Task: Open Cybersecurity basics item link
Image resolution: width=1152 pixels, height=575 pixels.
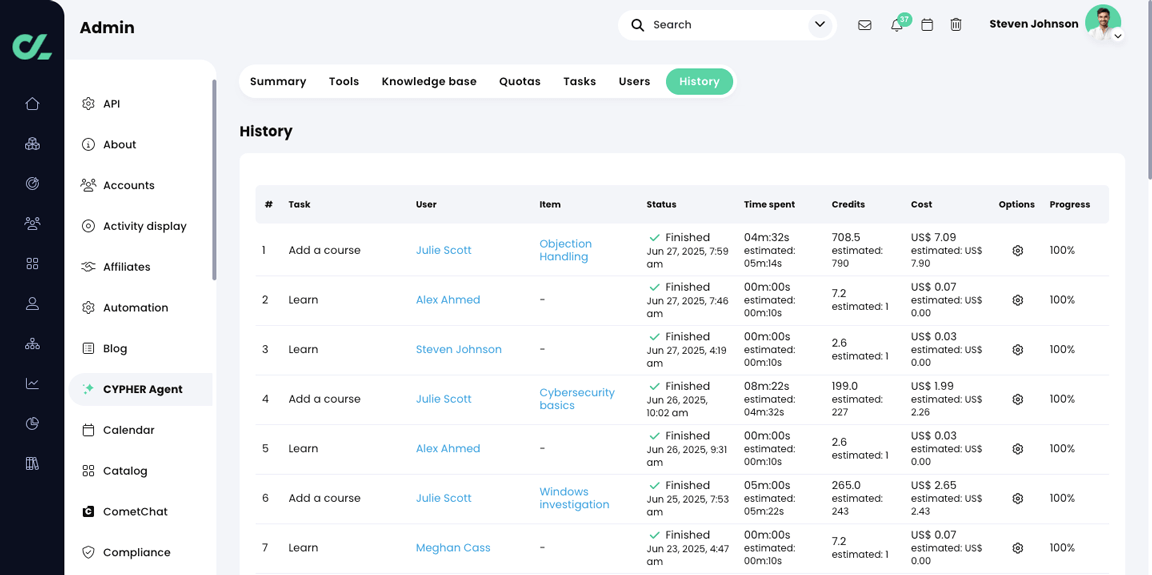Action: (577, 399)
